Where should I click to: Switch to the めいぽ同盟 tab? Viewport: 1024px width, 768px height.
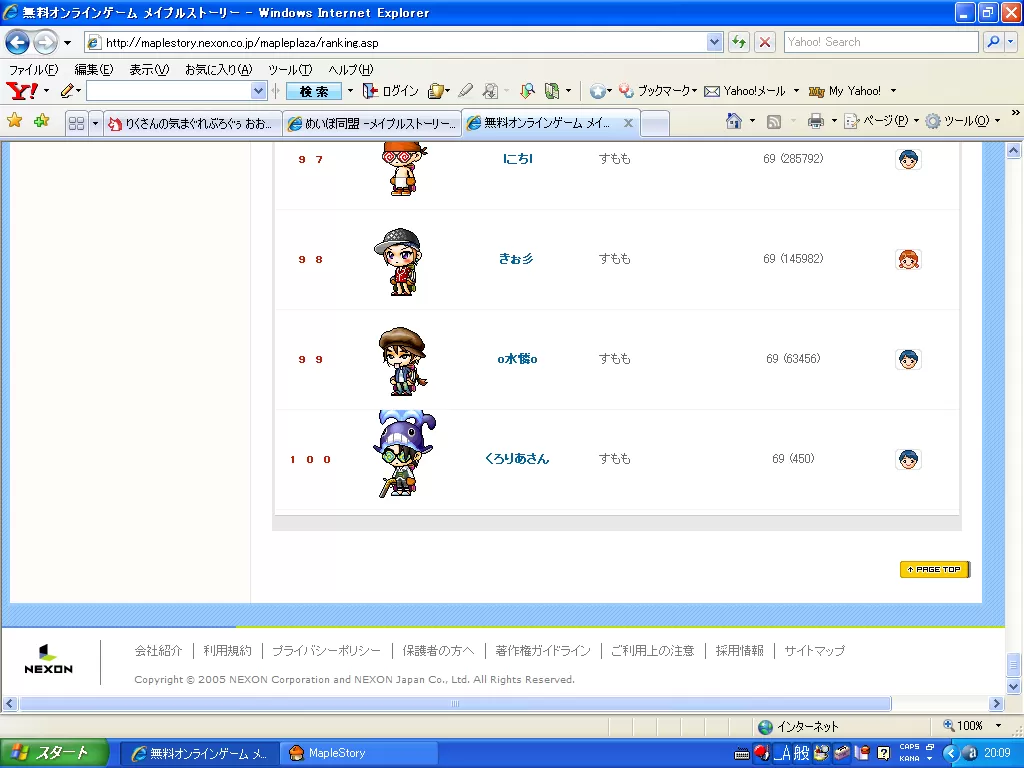[x=372, y=123]
